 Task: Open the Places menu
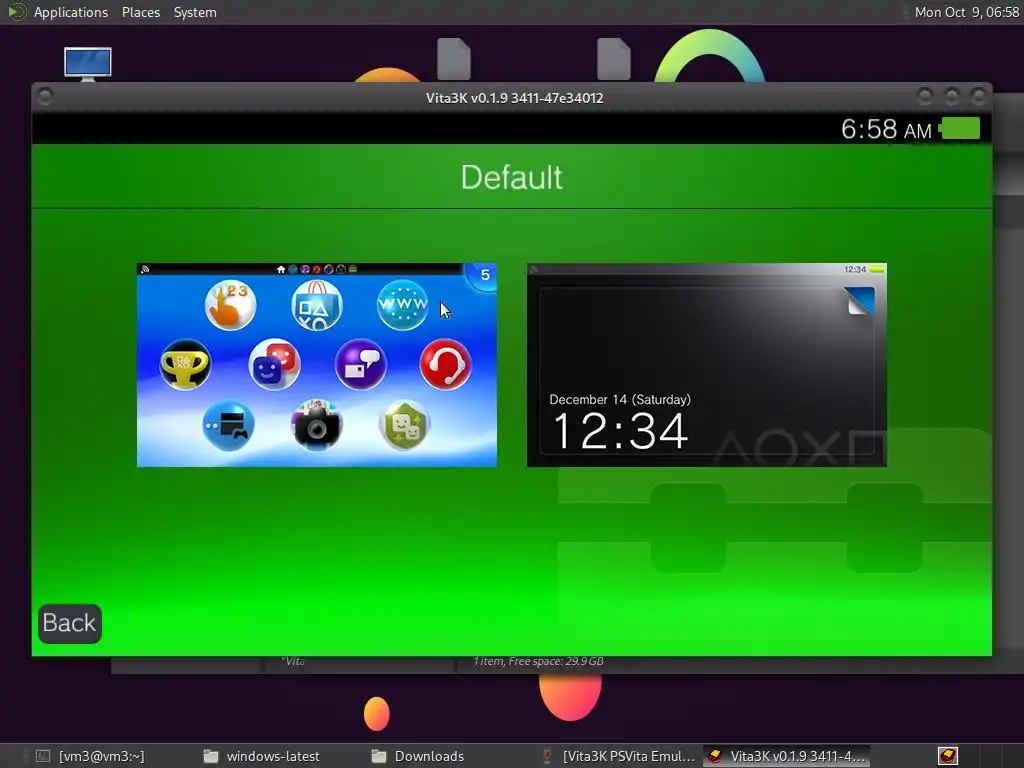[x=141, y=12]
